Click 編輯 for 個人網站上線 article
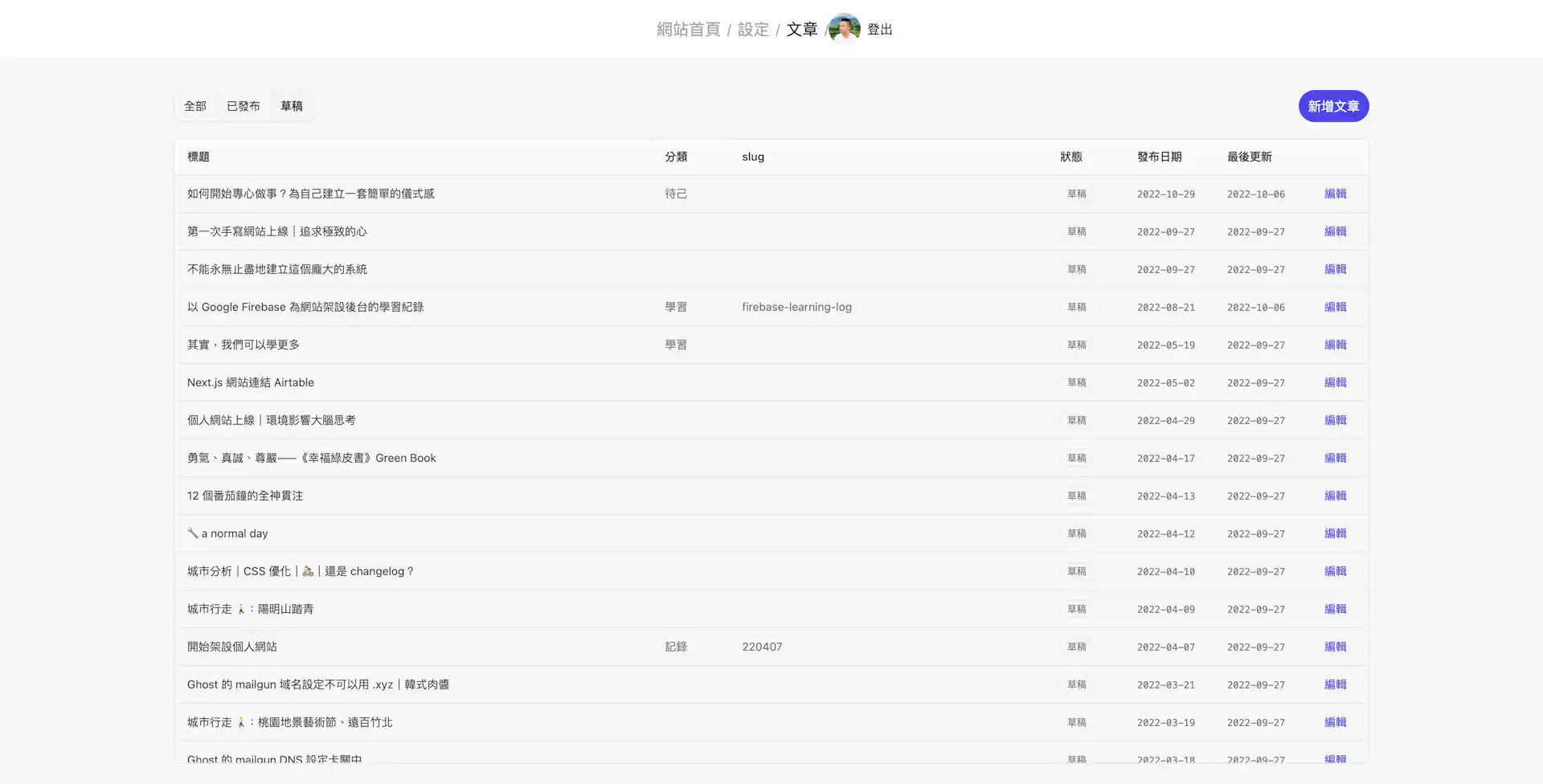Screen dimensions: 1543x784 click(x=1335, y=420)
